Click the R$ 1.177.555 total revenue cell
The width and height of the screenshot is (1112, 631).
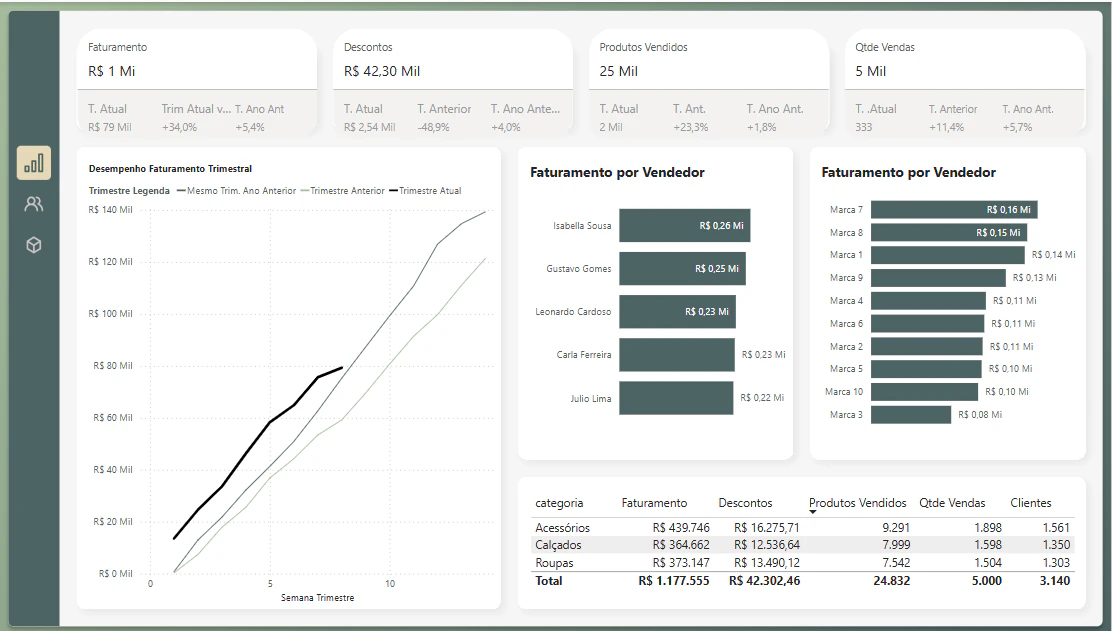coord(674,581)
